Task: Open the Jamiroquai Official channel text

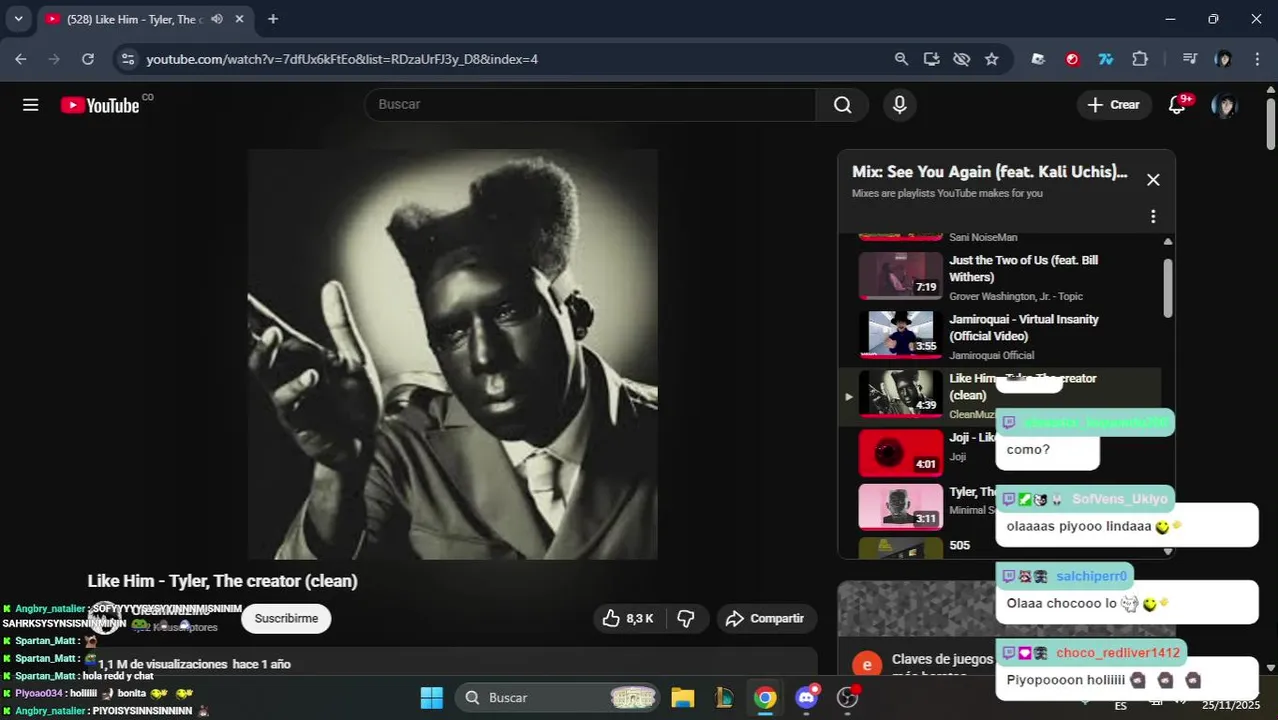Action: (x=992, y=355)
